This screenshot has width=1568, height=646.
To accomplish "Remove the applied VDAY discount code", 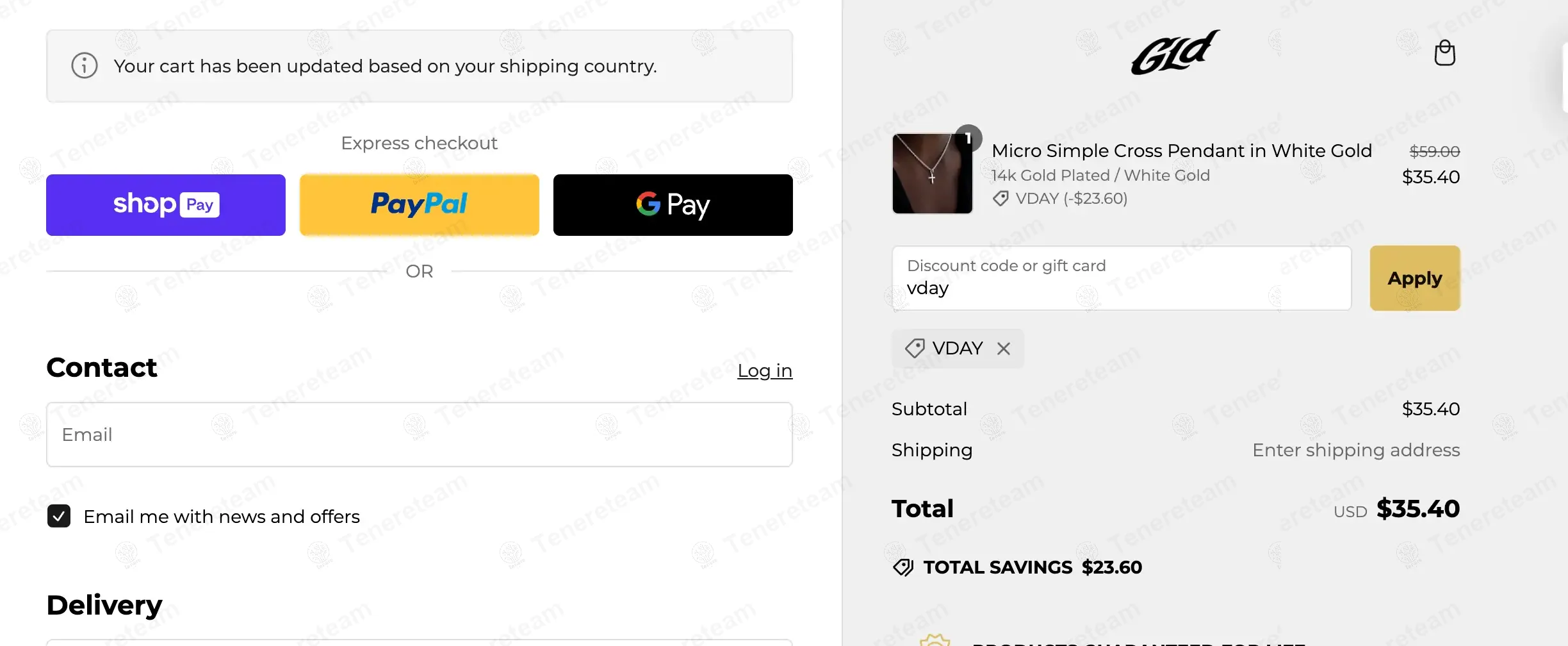I will click(x=1004, y=349).
